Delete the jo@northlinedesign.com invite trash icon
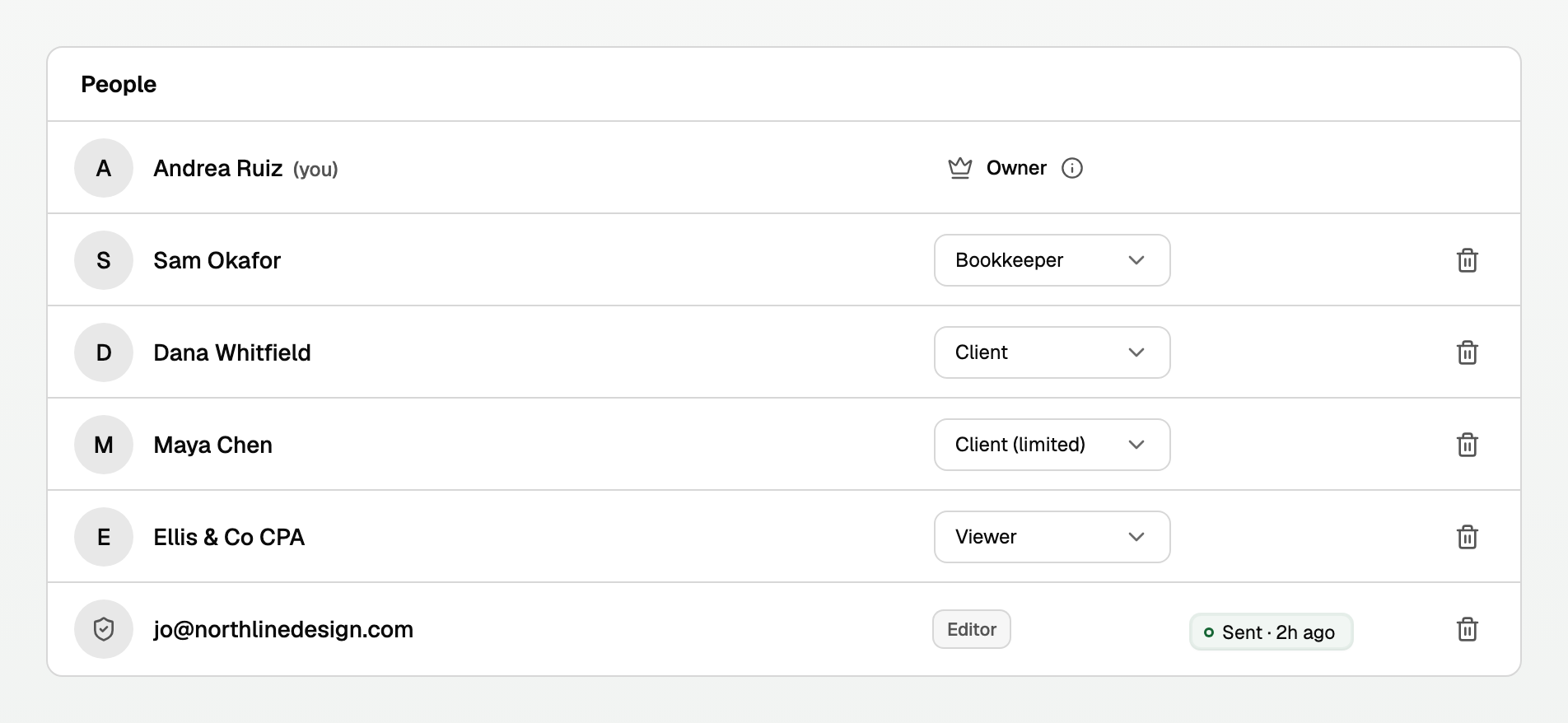This screenshot has width=1568, height=723. (x=1468, y=629)
